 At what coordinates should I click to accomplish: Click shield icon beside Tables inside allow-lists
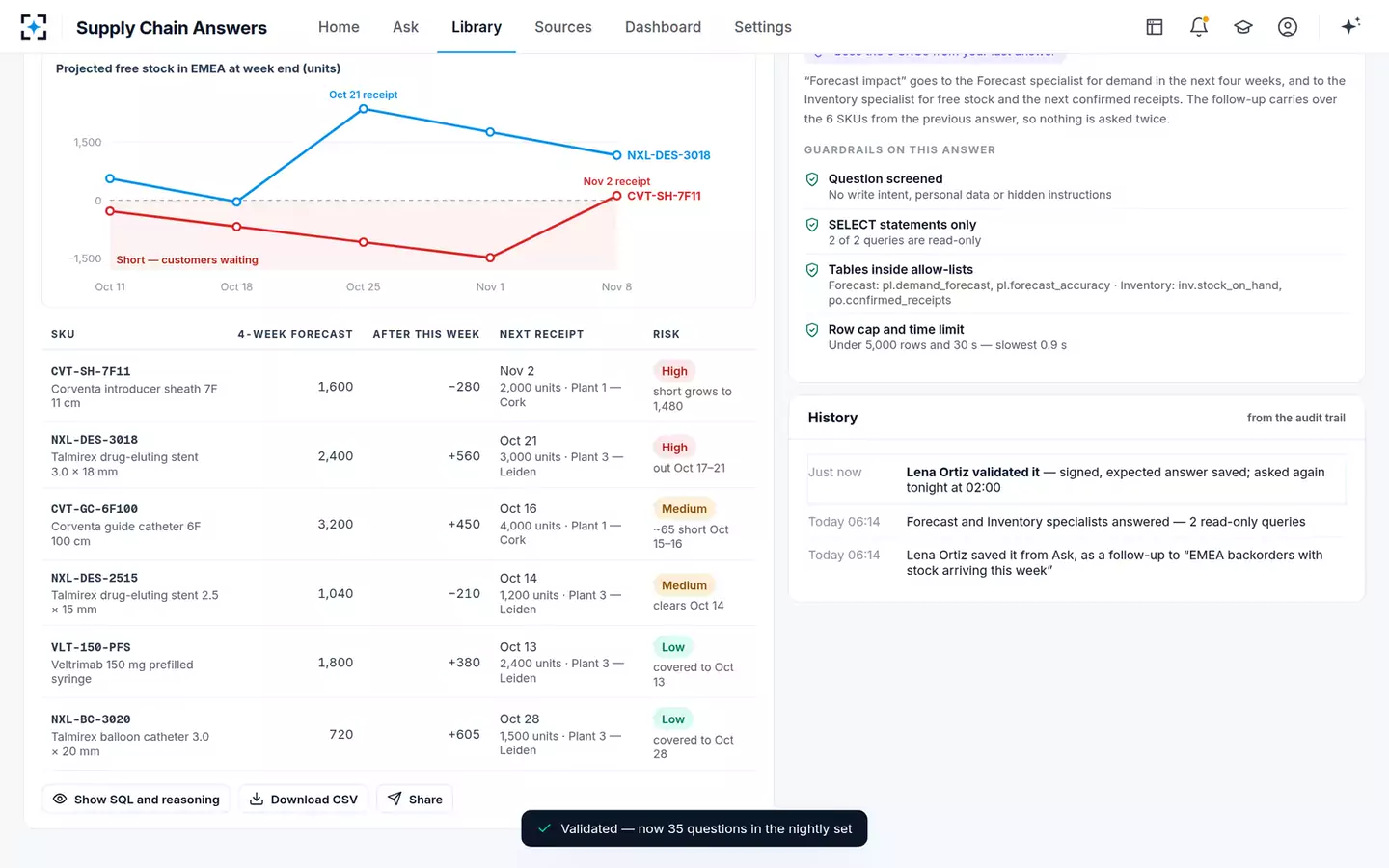tap(812, 270)
